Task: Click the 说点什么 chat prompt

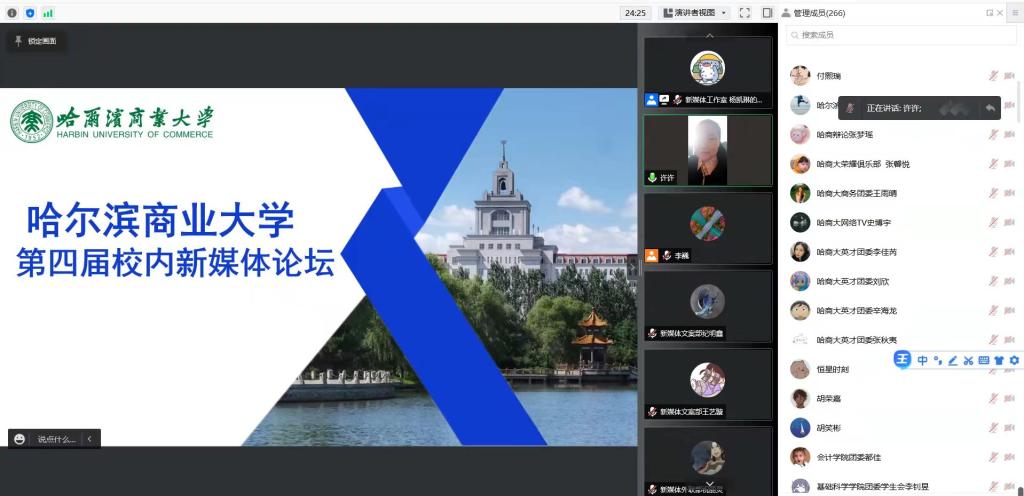Action: [56, 438]
